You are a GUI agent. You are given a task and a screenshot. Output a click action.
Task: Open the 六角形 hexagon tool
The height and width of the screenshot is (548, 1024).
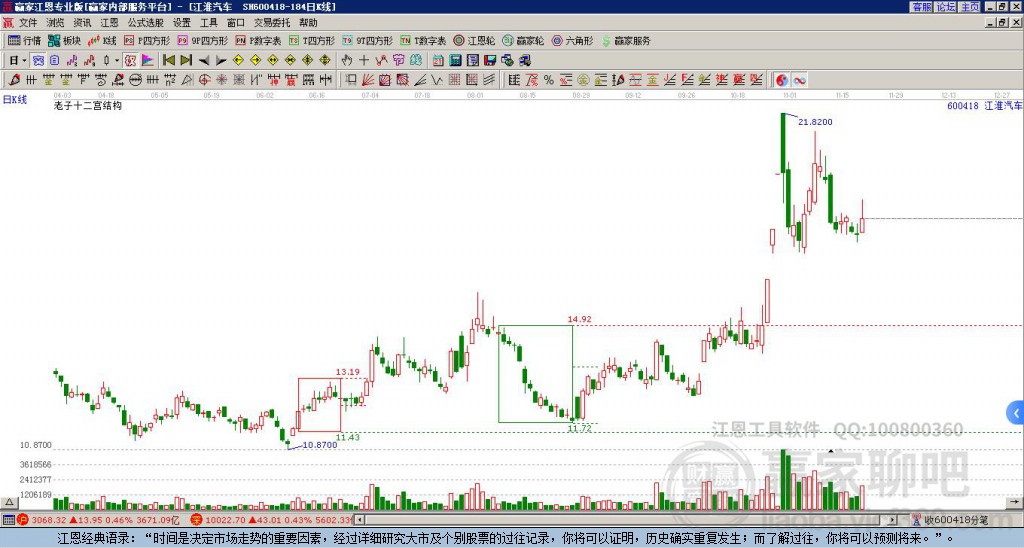573,40
